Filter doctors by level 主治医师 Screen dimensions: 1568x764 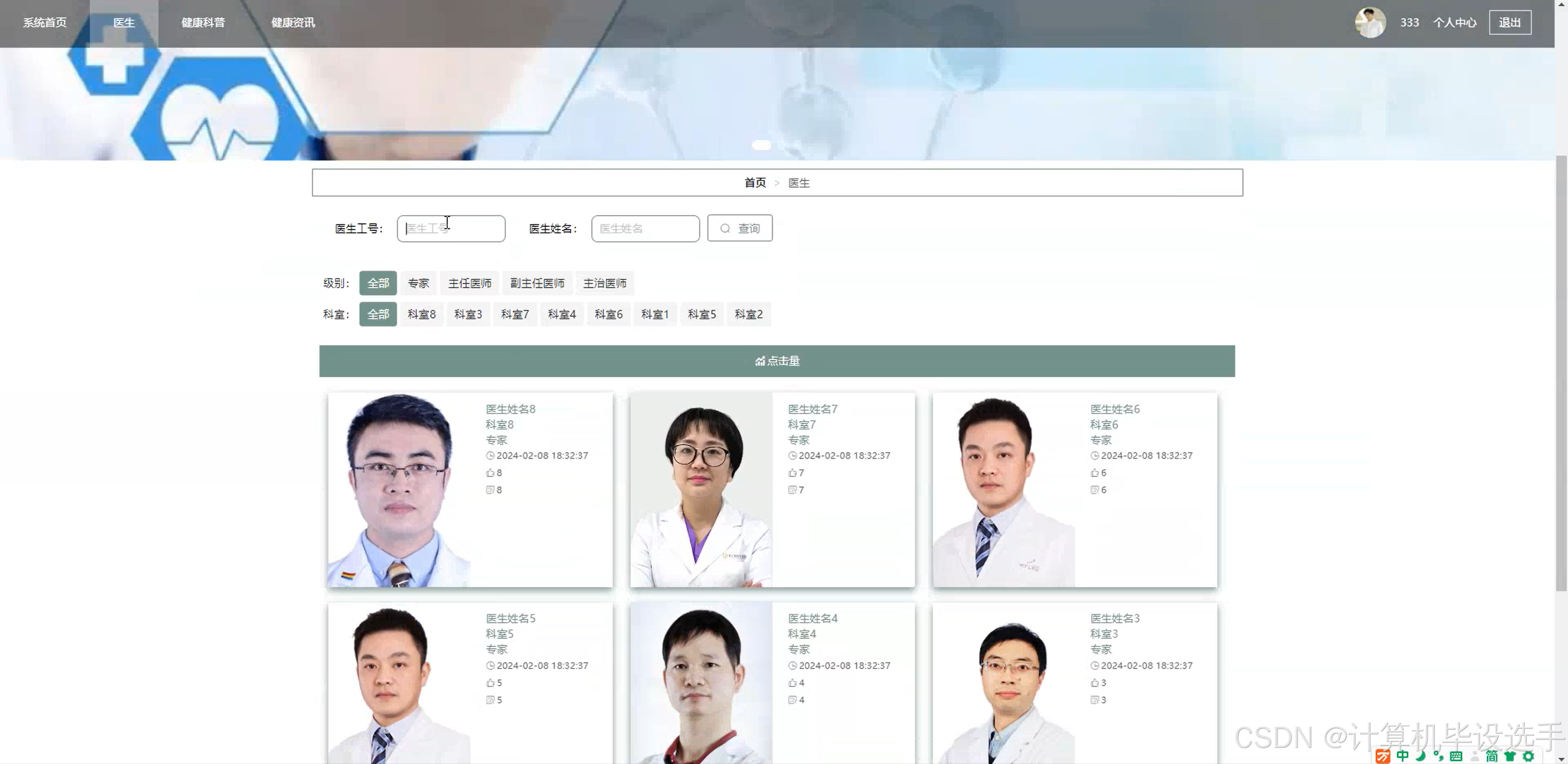tap(604, 283)
